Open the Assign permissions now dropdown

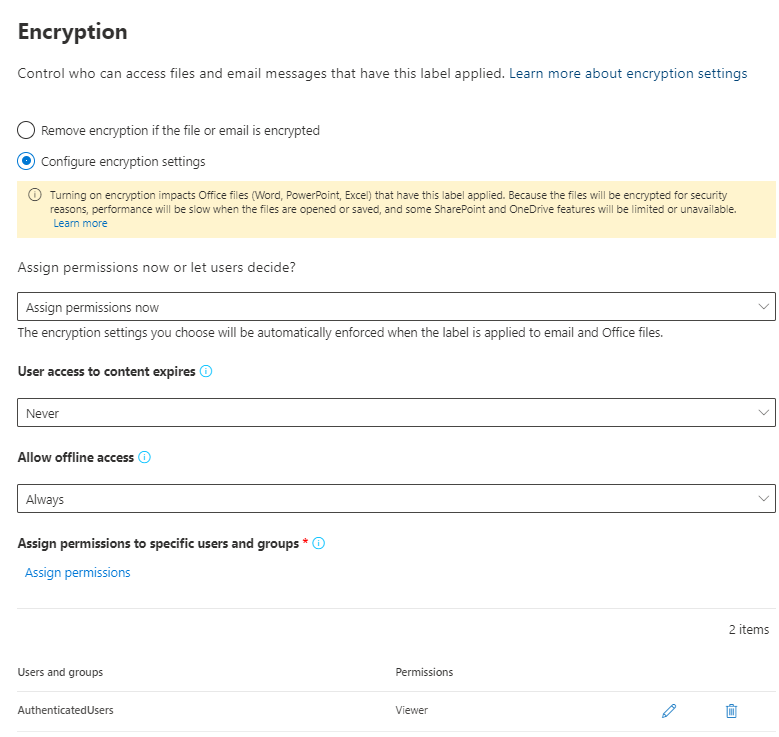pos(396,307)
